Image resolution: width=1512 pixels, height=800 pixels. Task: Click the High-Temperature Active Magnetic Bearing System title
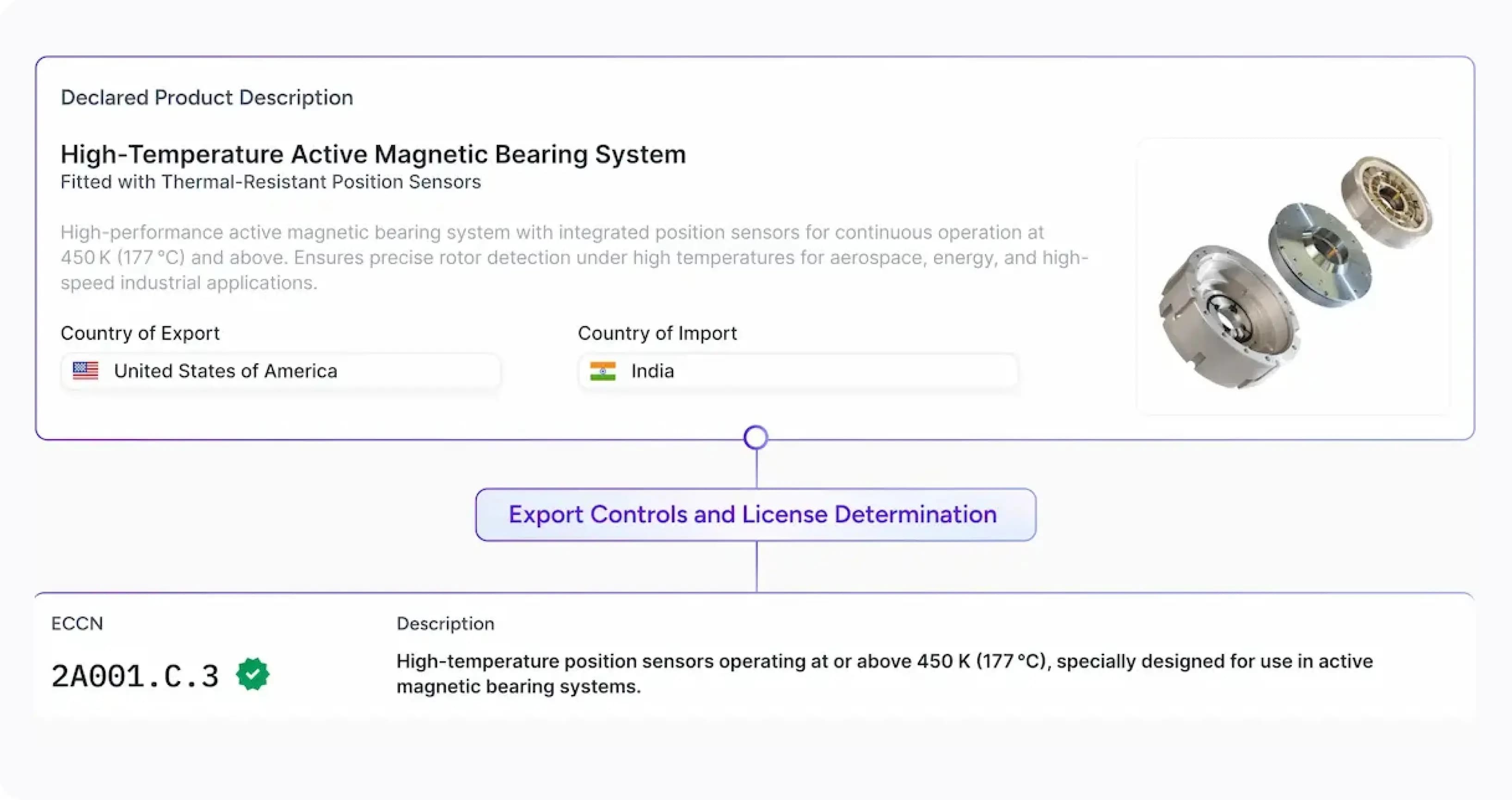point(373,154)
